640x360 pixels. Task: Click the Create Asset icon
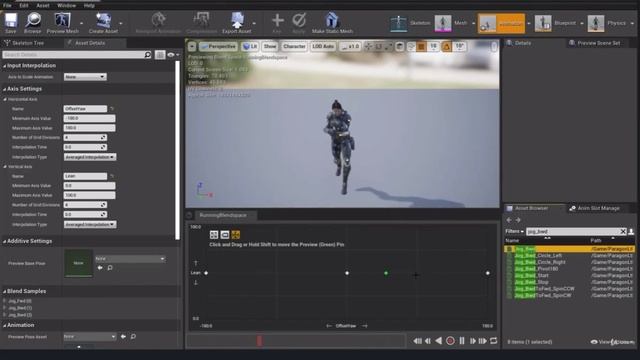click(103, 22)
